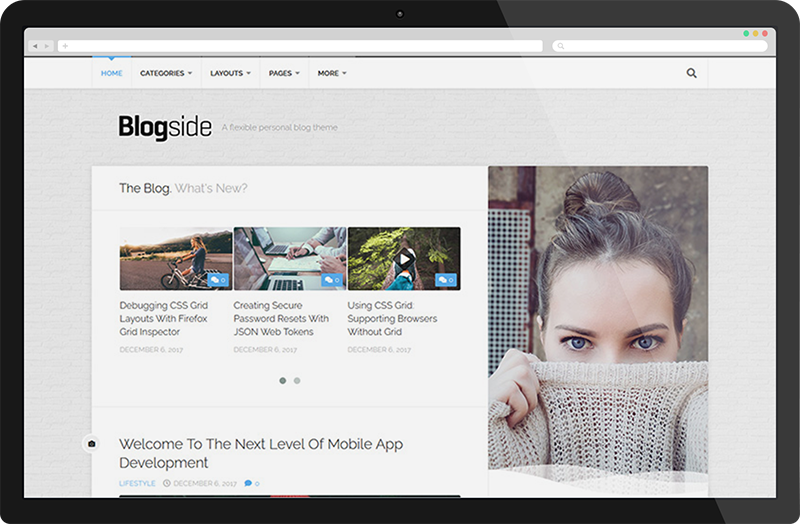This screenshot has width=800, height=524.
Task: Click the browser address bar field
Action: point(300,46)
